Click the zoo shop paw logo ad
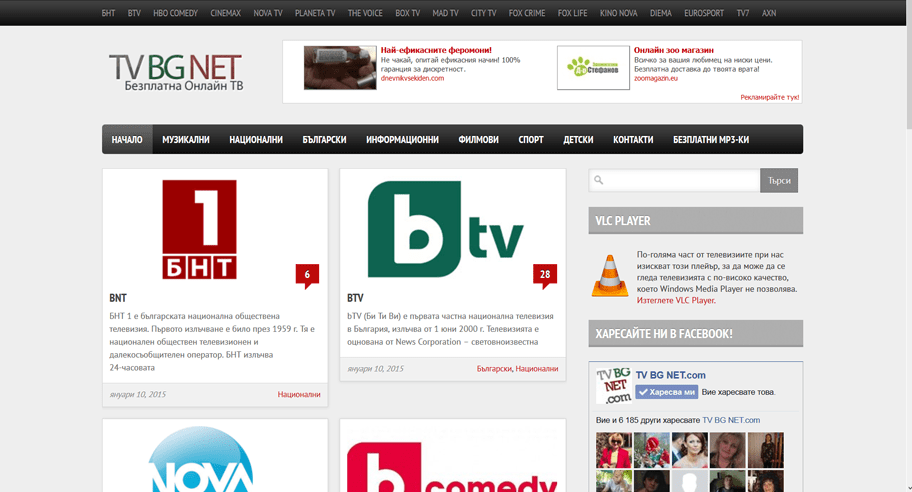This screenshot has height=492, width=912. coord(593,68)
